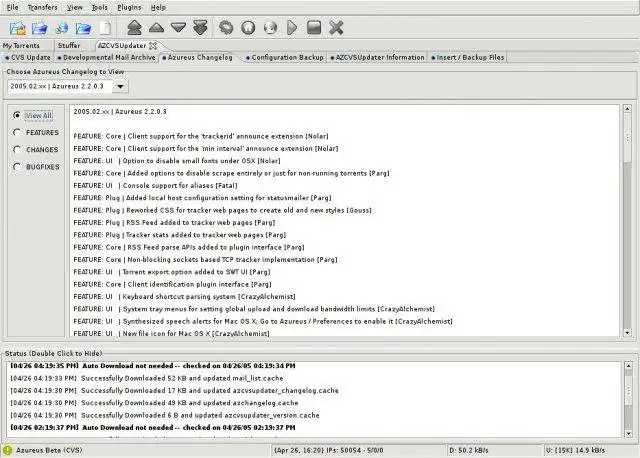The height and width of the screenshot is (458, 640).
Task: Open the View menu
Action: 75,7
